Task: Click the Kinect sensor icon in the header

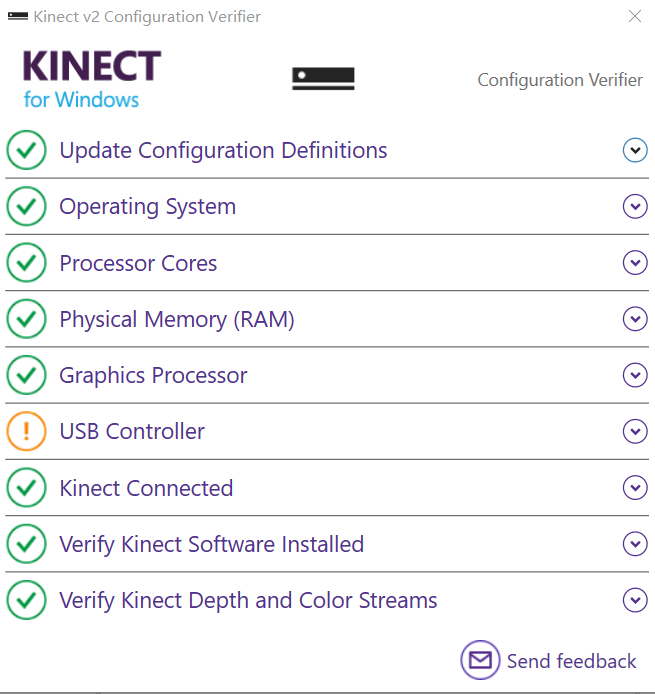Action: (x=323, y=79)
